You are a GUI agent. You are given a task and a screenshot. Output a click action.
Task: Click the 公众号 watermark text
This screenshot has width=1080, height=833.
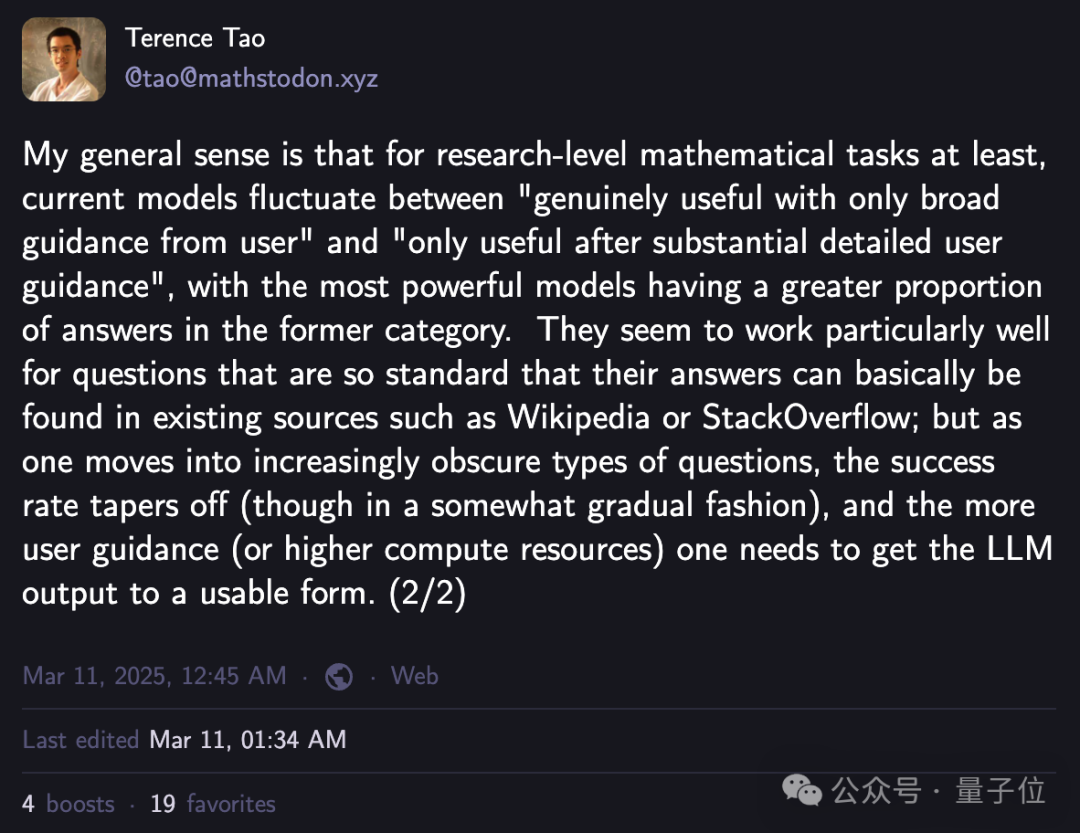(875, 790)
